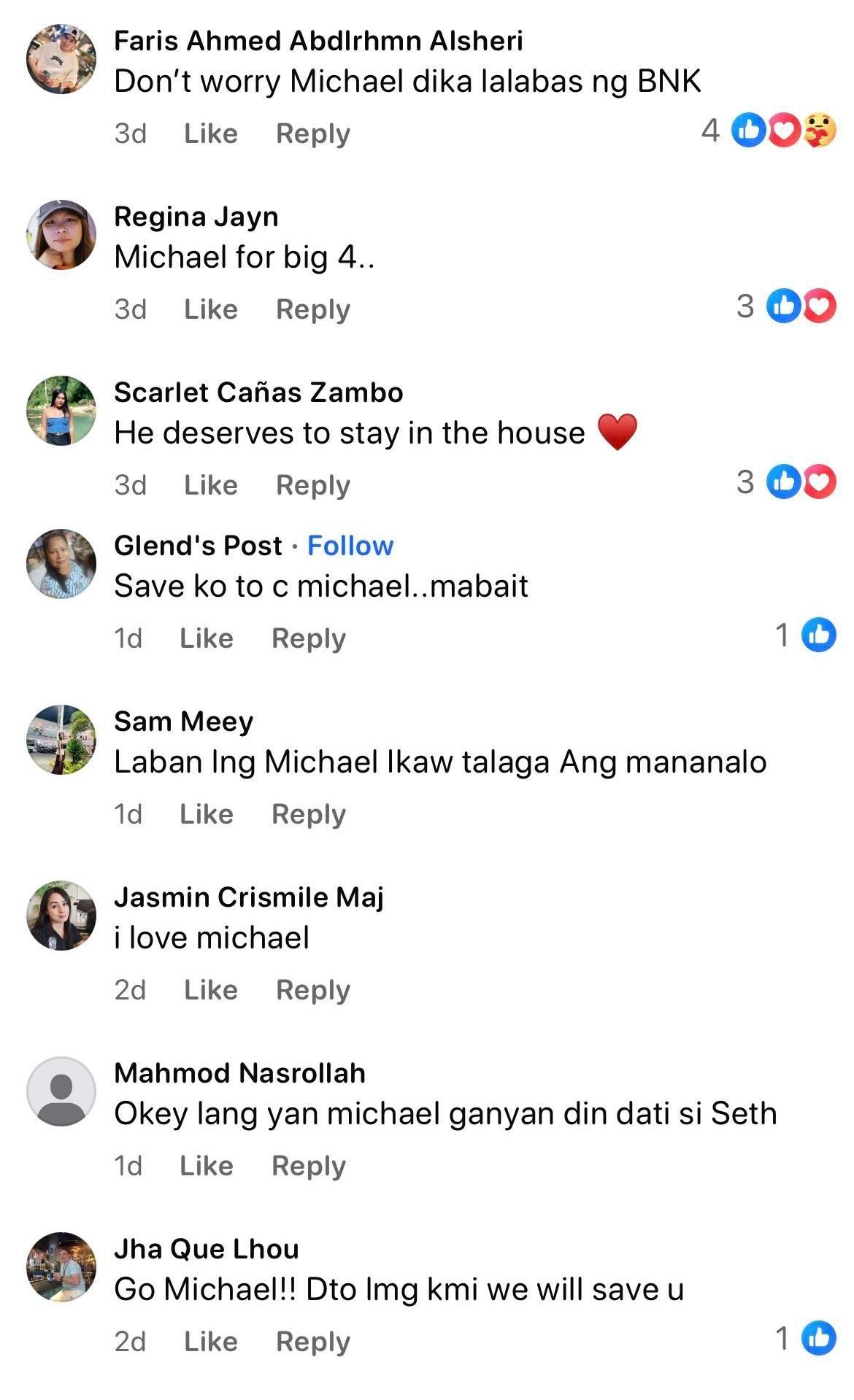The height and width of the screenshot is (1400, 854).
Task: Click the like reaction icon on Jha Que Lhou's comment
Action: [818, 1338]
